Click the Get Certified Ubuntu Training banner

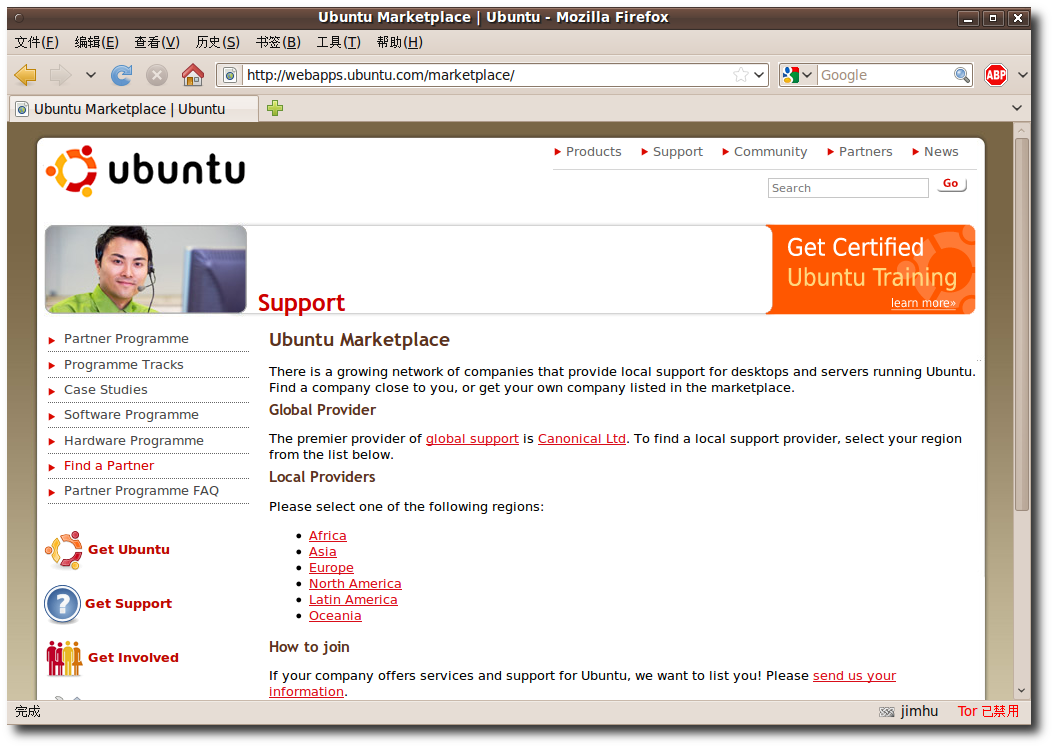coord(871,269)
